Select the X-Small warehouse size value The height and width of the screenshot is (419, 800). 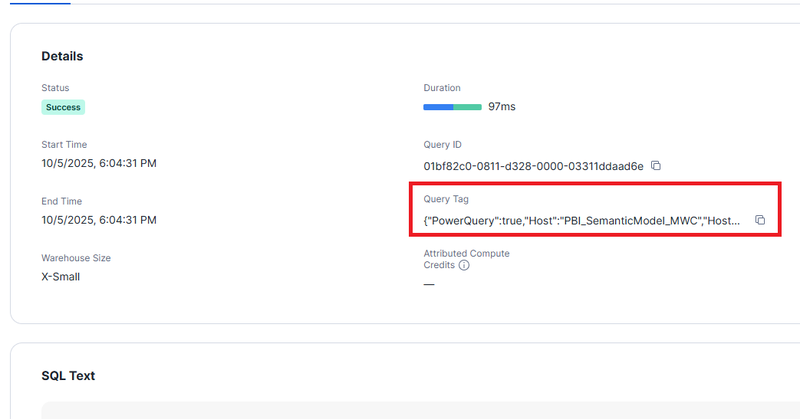tap(61, 277)
